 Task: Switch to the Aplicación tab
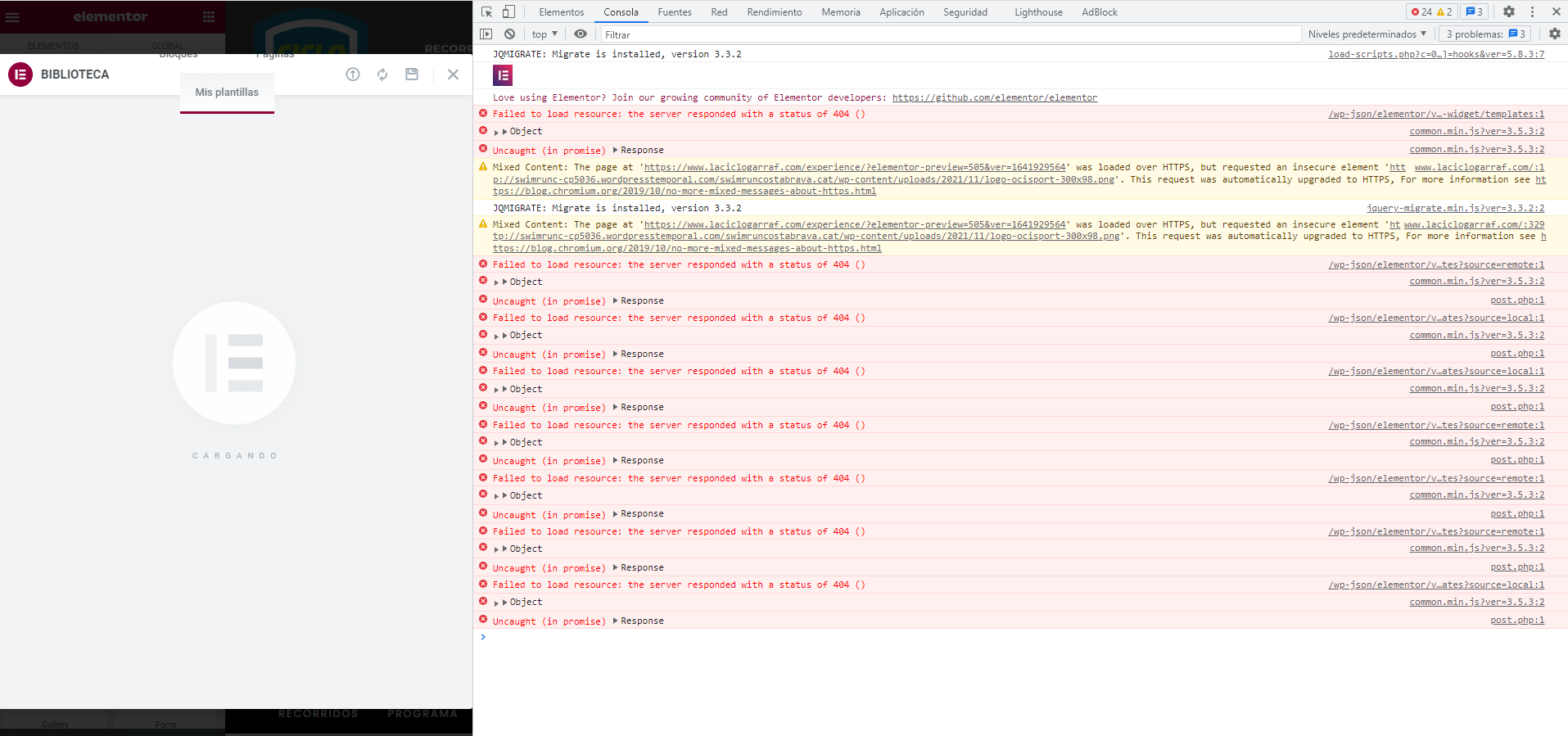coord(901,12)
